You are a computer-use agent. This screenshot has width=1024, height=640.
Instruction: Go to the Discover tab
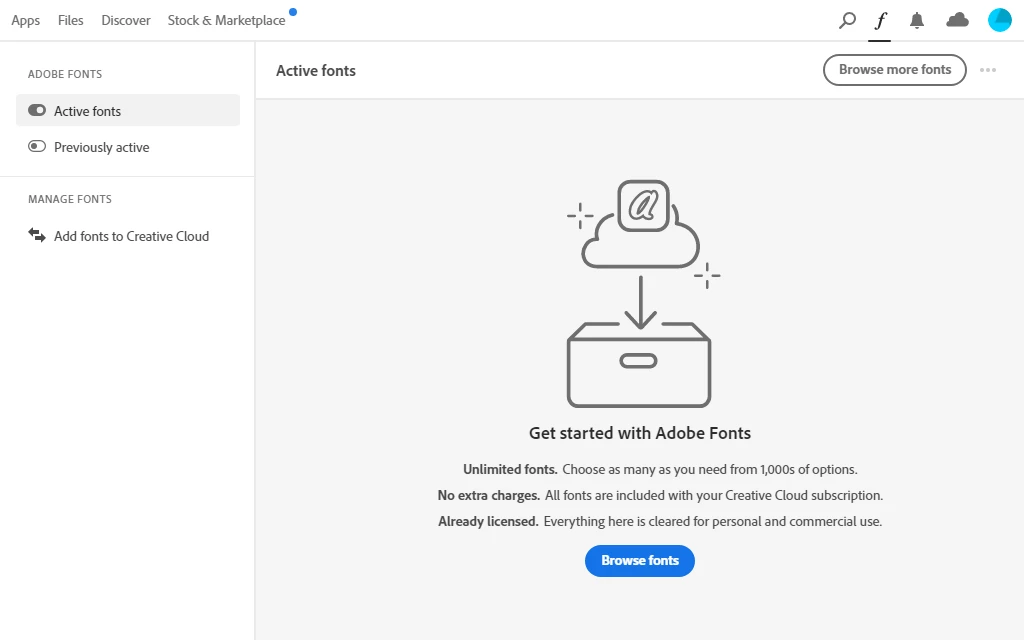126,20
